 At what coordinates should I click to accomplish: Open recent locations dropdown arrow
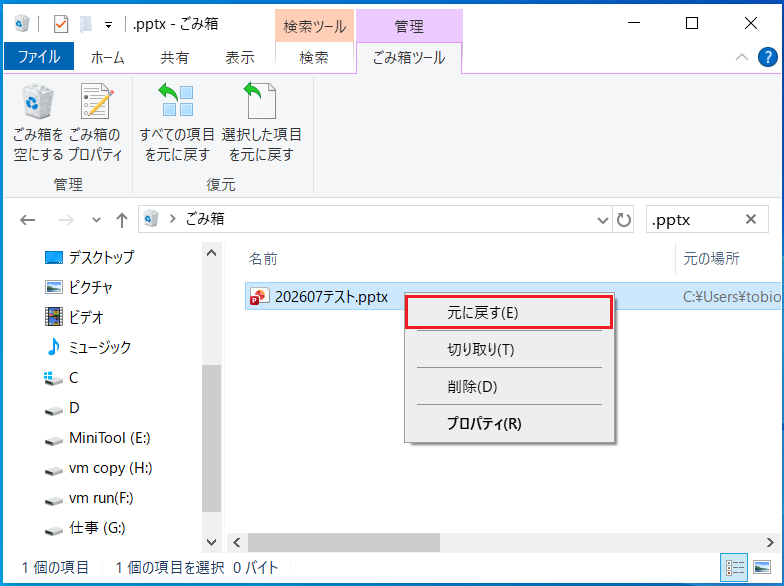coord(96,220)
